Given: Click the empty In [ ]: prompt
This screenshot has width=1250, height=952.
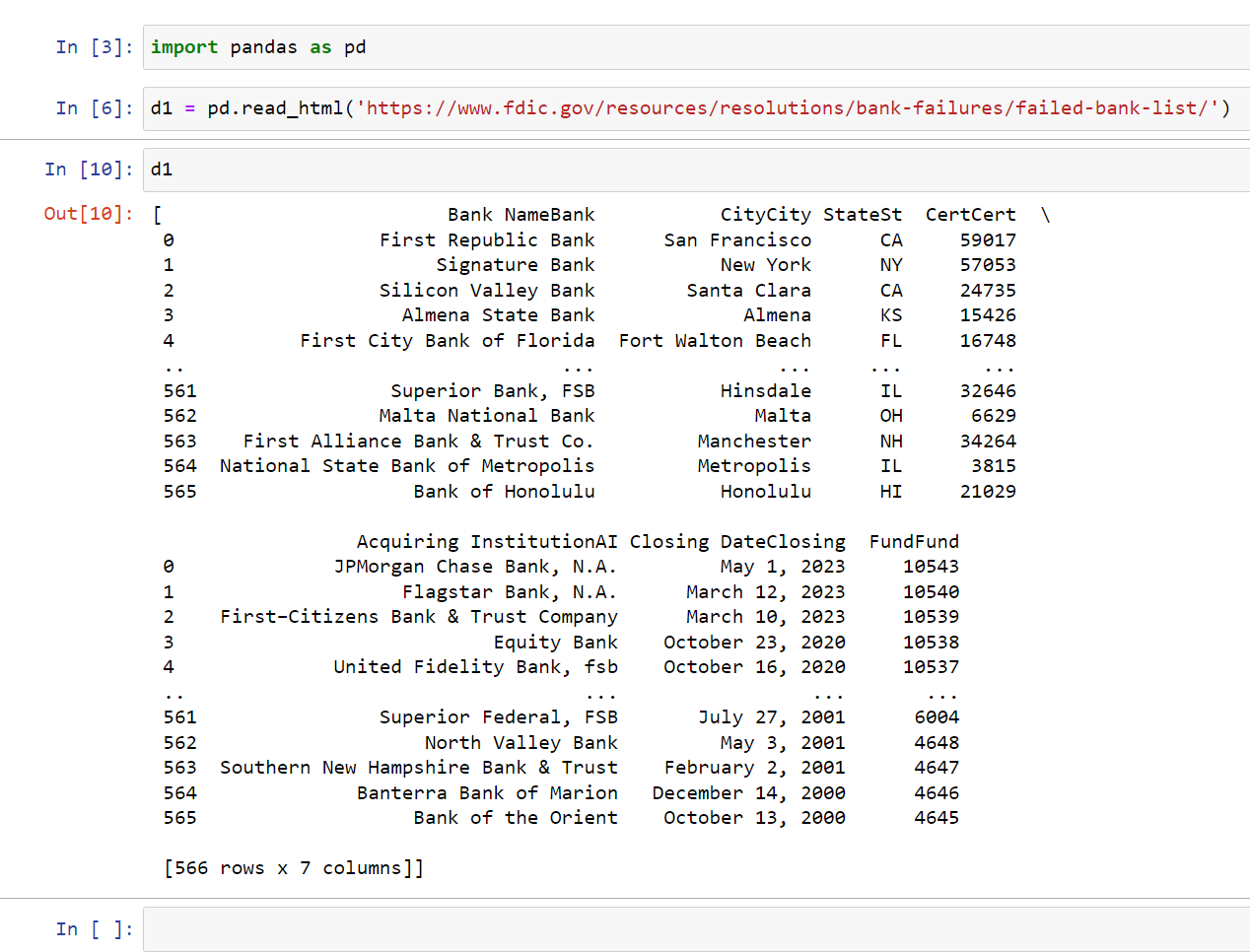Looking at the screenshot, I should [95, 929].
